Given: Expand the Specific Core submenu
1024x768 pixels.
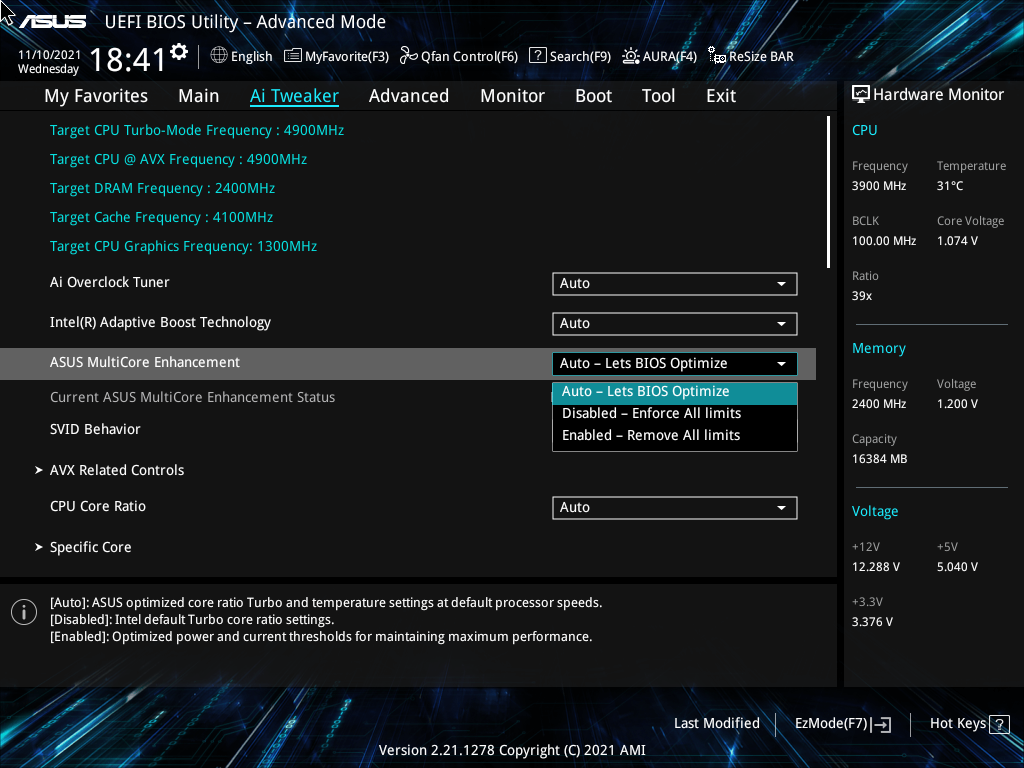Looking at the screenshot, I should (x=90, y=547).
